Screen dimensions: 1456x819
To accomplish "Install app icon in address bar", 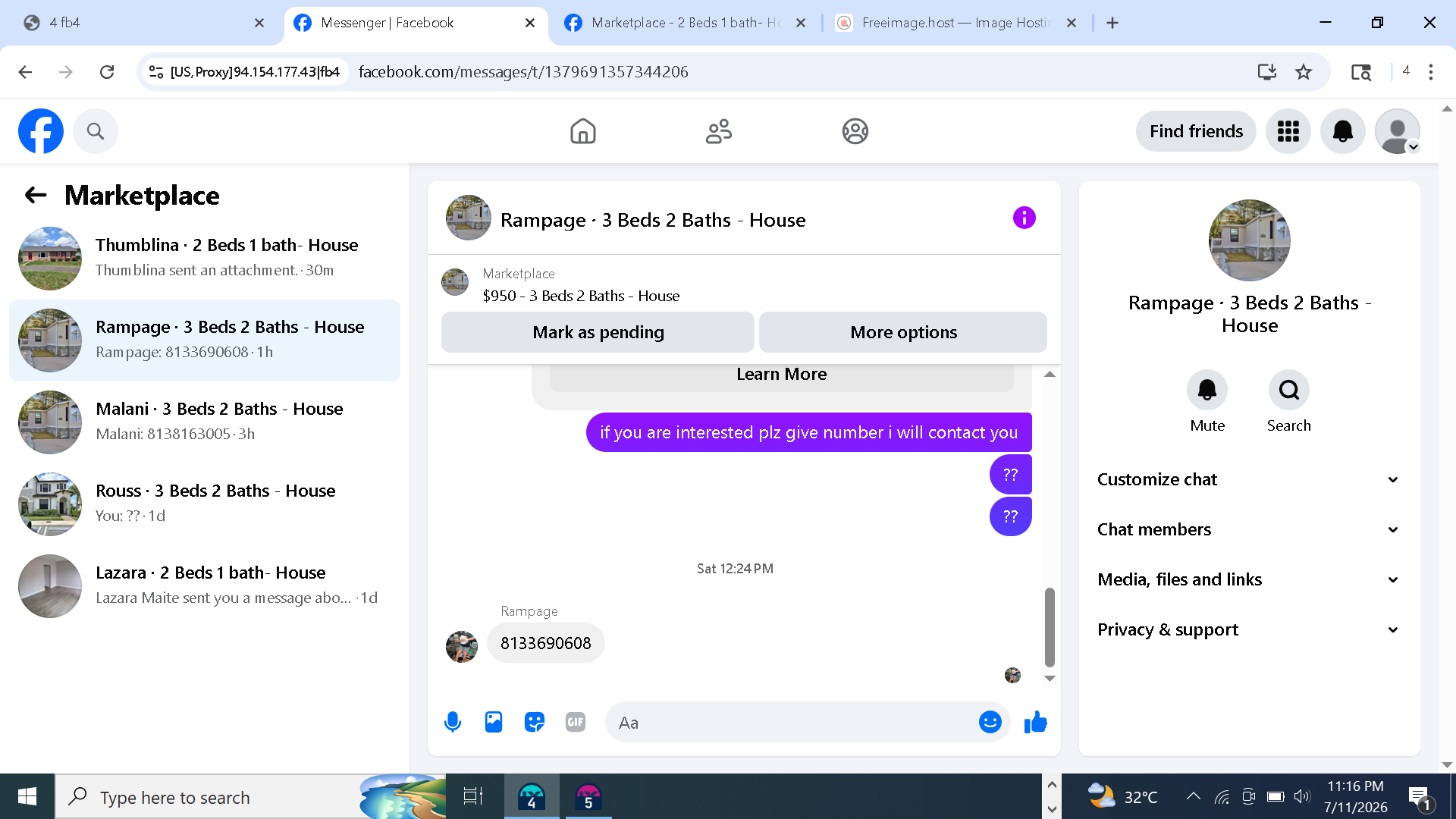I will click(1266, 72).
